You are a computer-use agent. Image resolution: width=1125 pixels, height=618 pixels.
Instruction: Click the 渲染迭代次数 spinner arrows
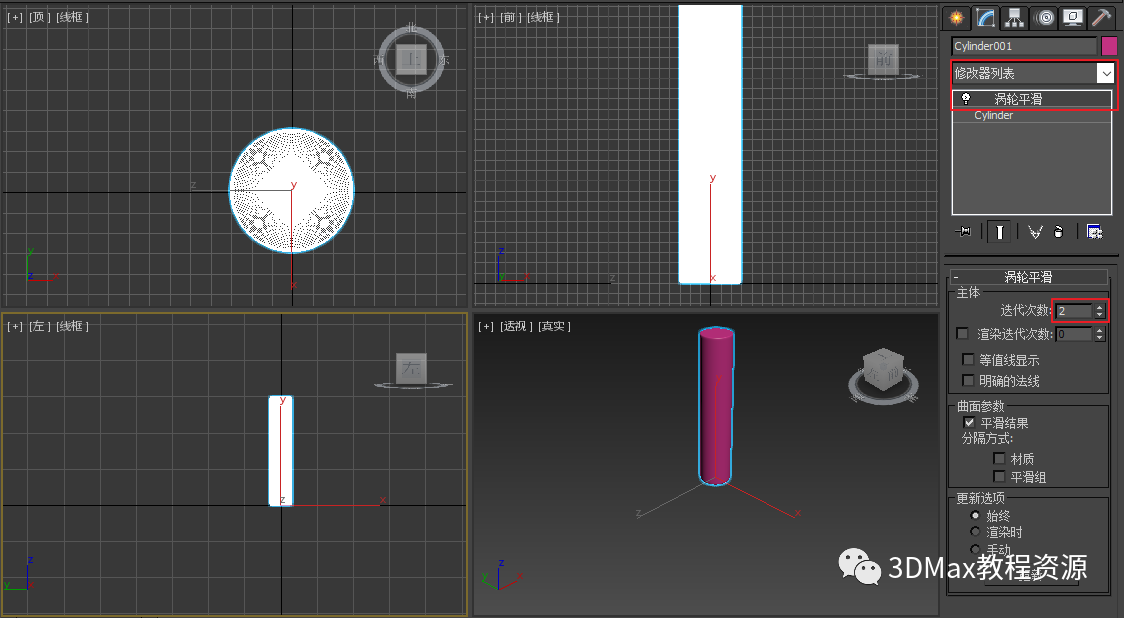(1099, 334)
